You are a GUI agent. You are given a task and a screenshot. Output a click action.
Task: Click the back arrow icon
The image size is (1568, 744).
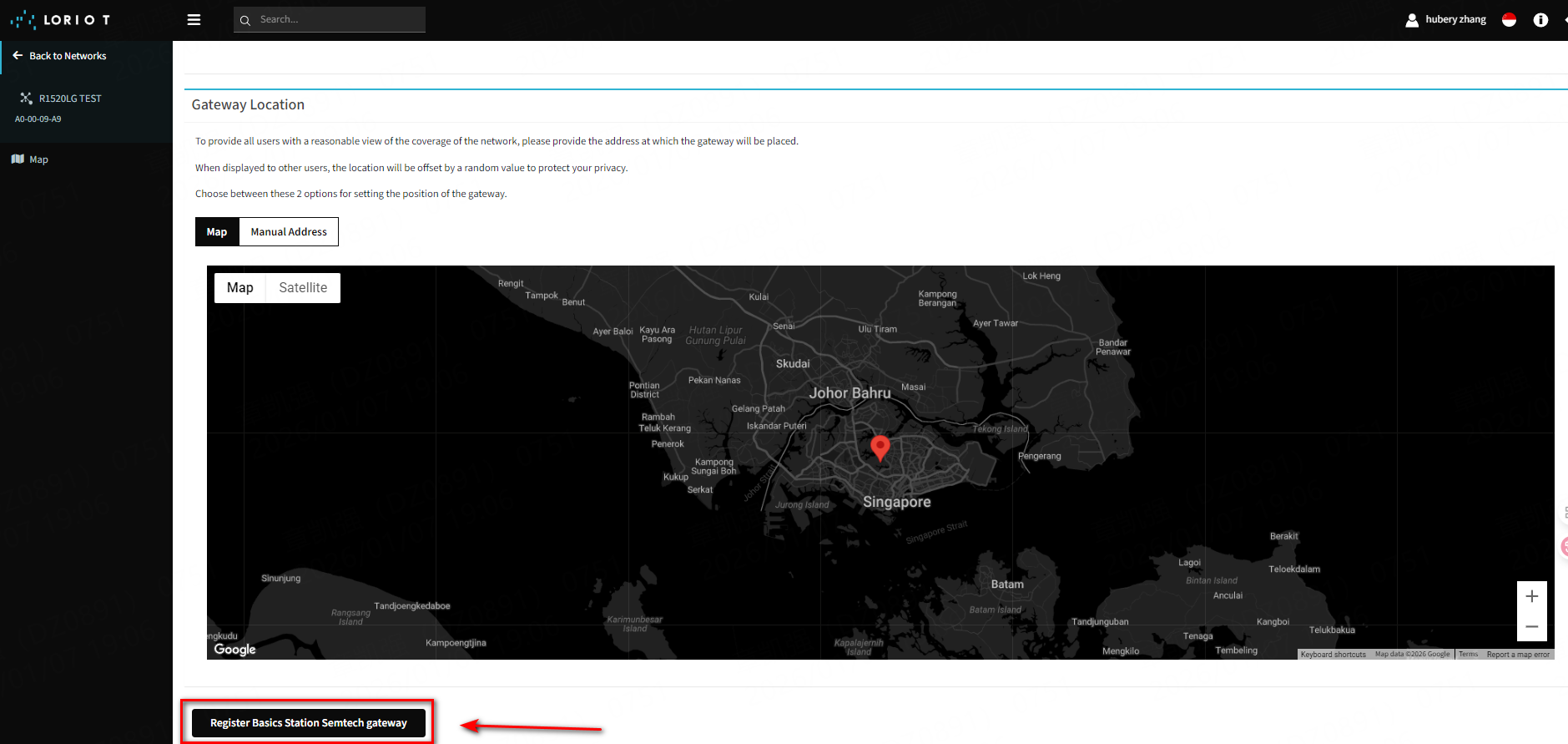pos(18,56)
